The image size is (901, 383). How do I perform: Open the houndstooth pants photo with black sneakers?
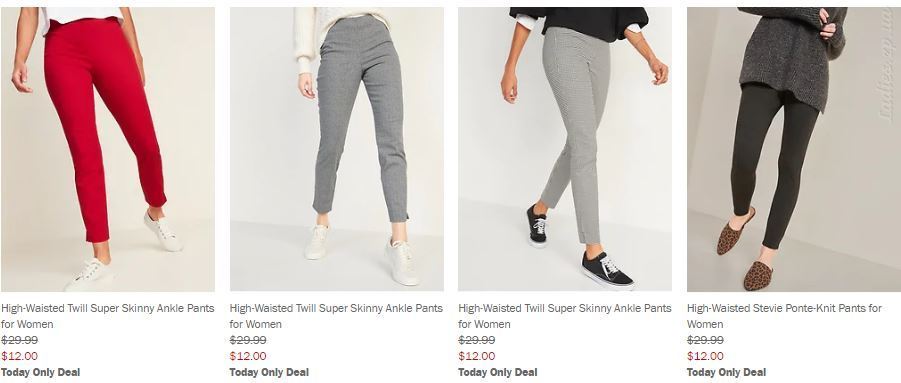(x=565, y=149)
